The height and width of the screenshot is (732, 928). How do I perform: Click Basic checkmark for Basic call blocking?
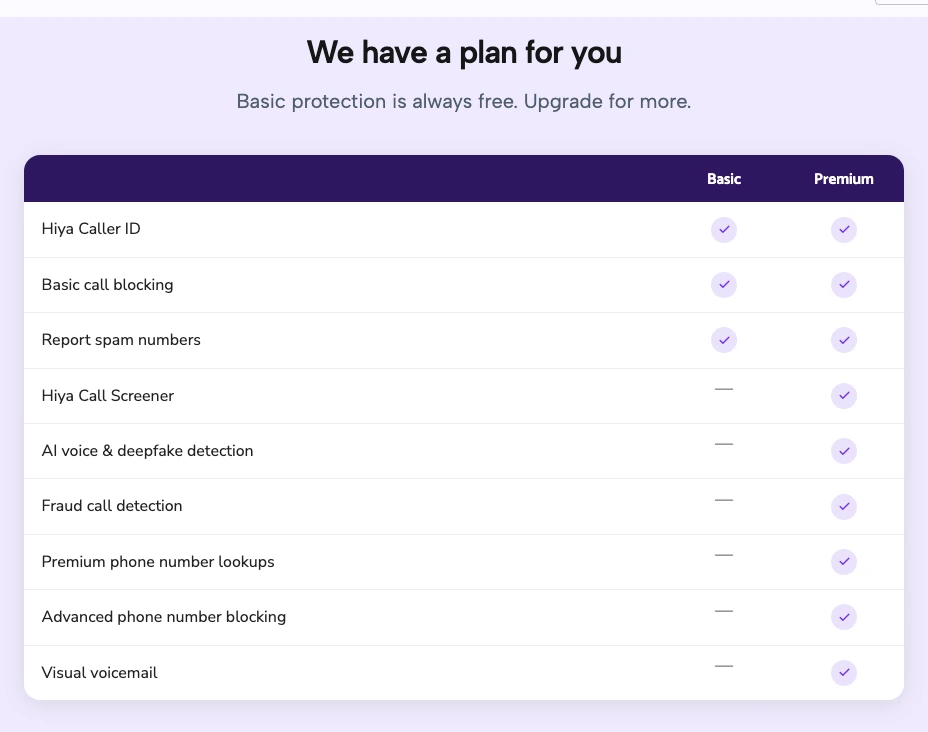click(724, 285)
